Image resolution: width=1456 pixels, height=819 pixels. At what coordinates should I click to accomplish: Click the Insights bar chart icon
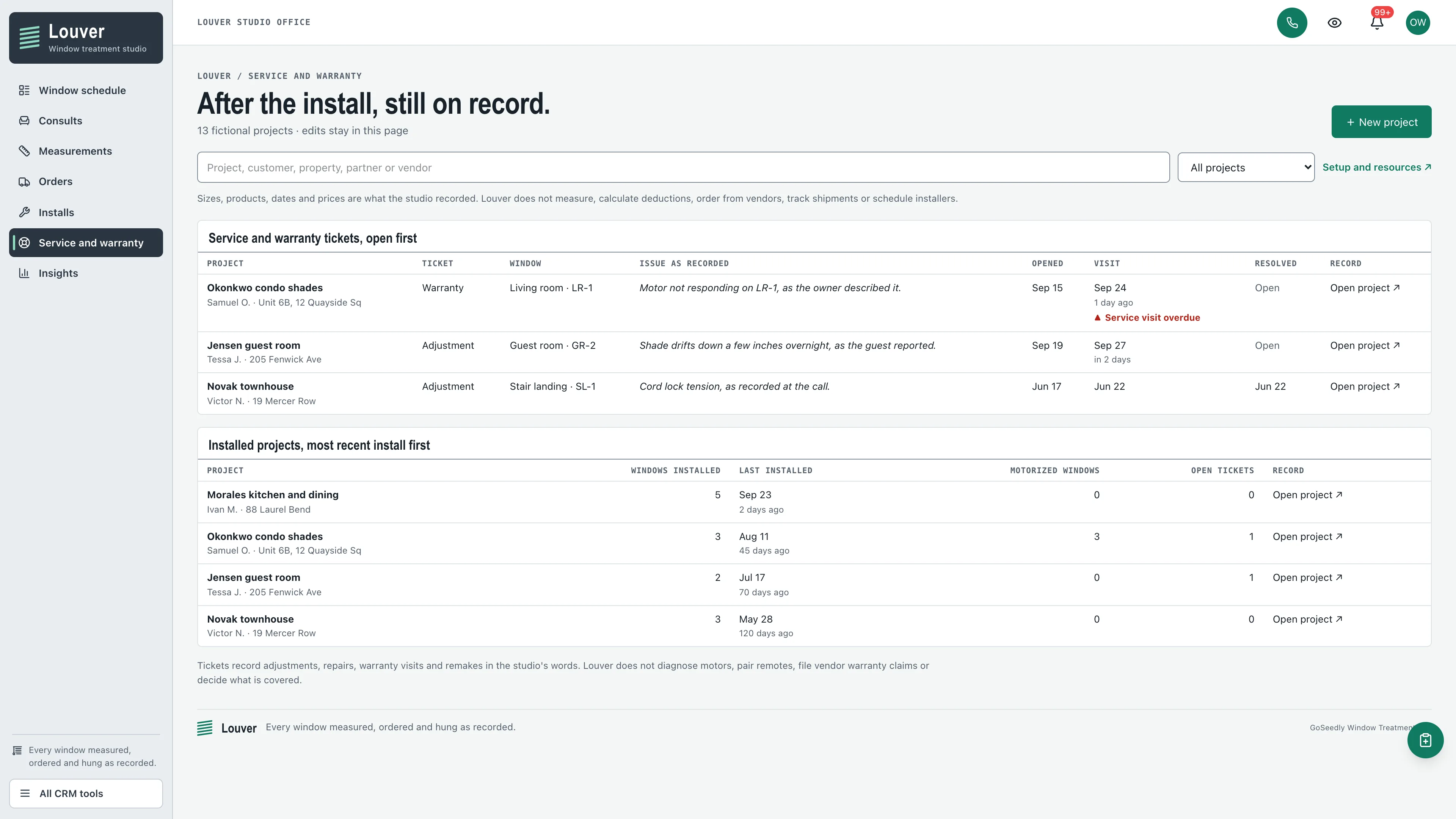24,273
